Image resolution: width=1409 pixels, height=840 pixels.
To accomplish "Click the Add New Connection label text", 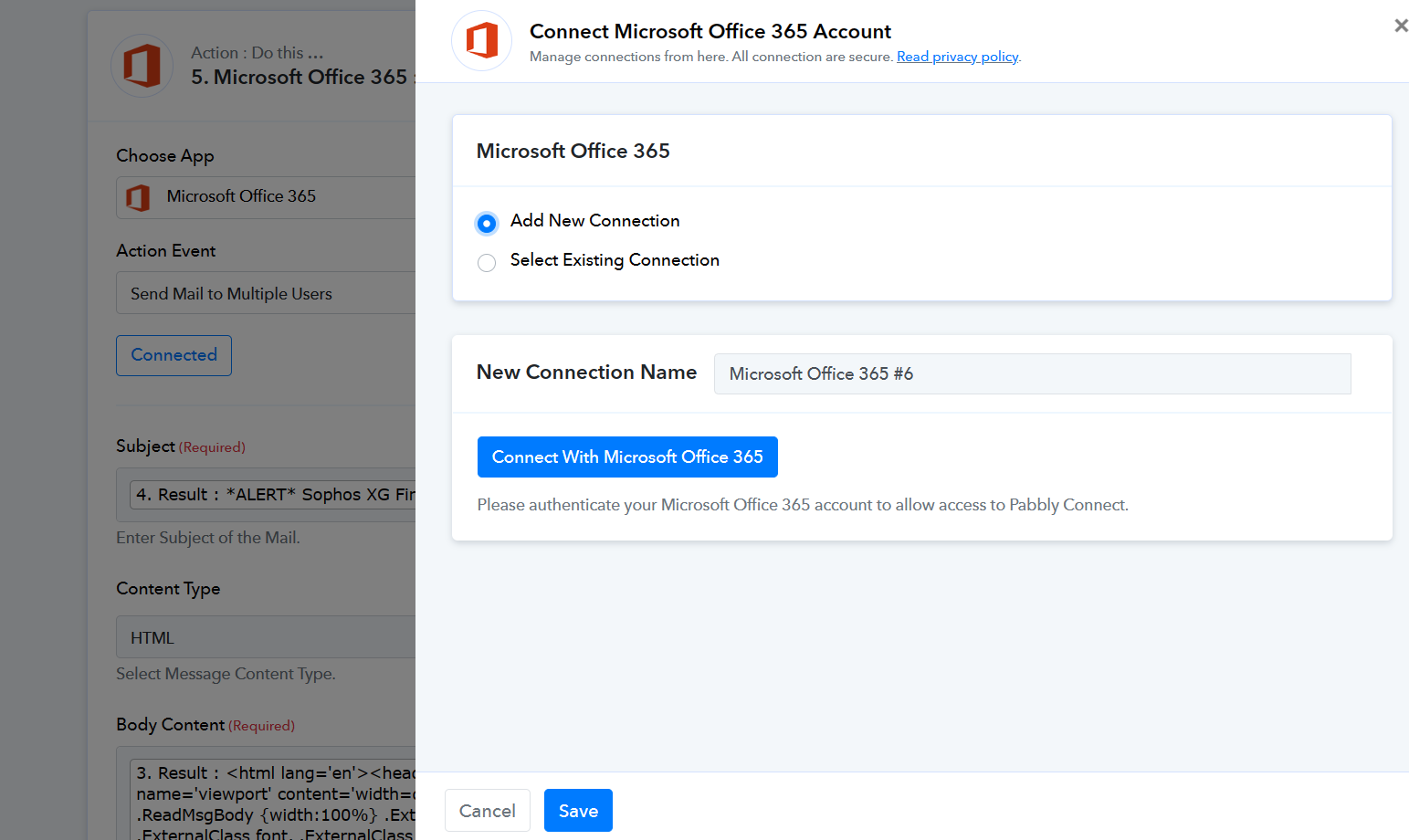I will (x=594, y=221).
